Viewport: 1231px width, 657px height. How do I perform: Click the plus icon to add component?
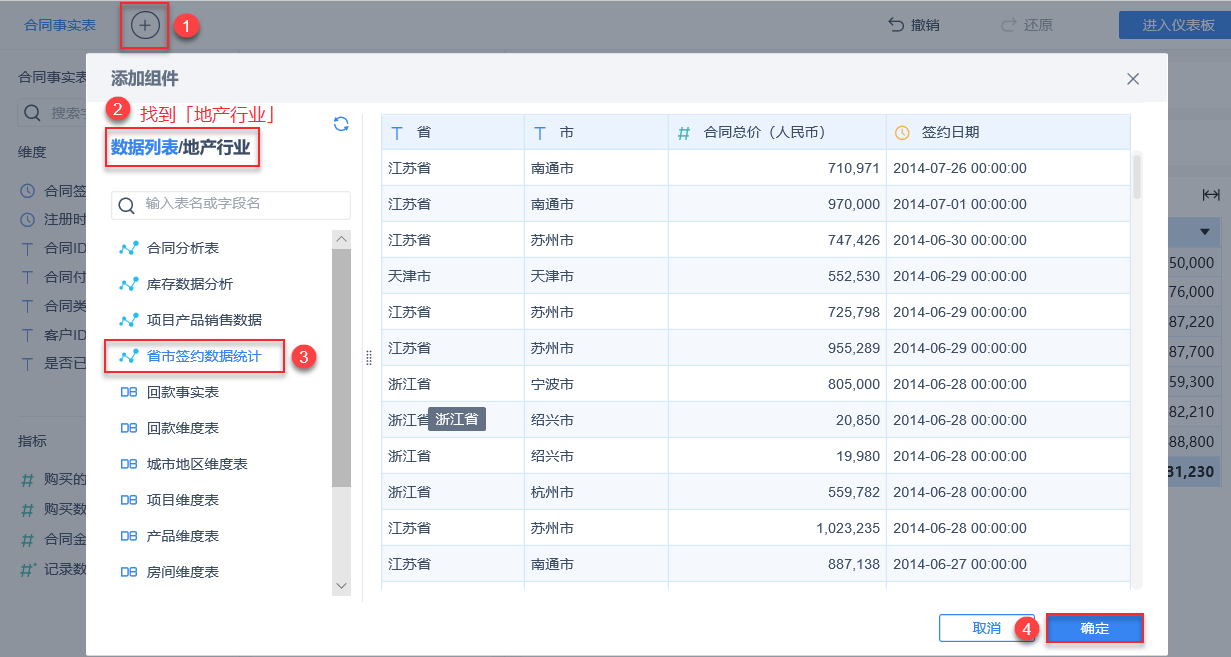click(145, 26)
